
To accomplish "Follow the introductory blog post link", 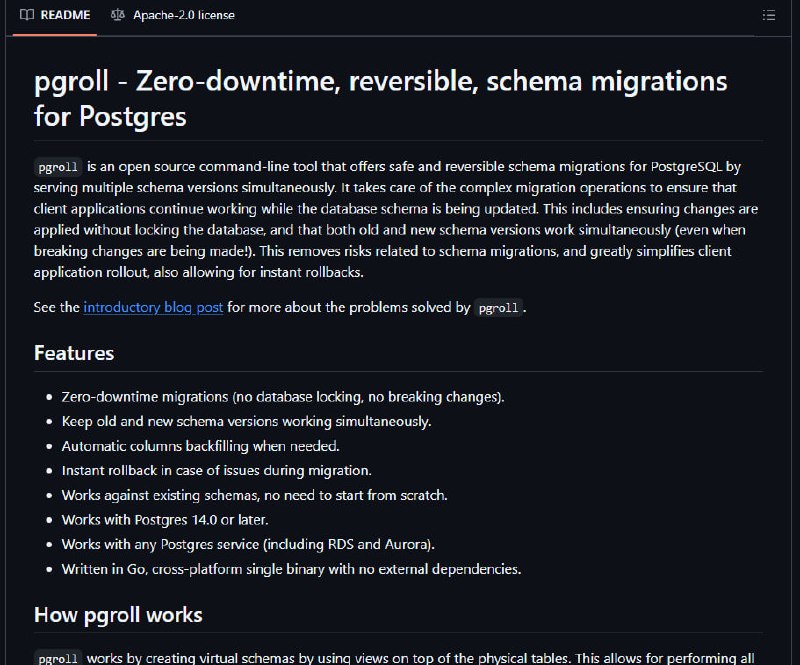I will click(153, 307).
